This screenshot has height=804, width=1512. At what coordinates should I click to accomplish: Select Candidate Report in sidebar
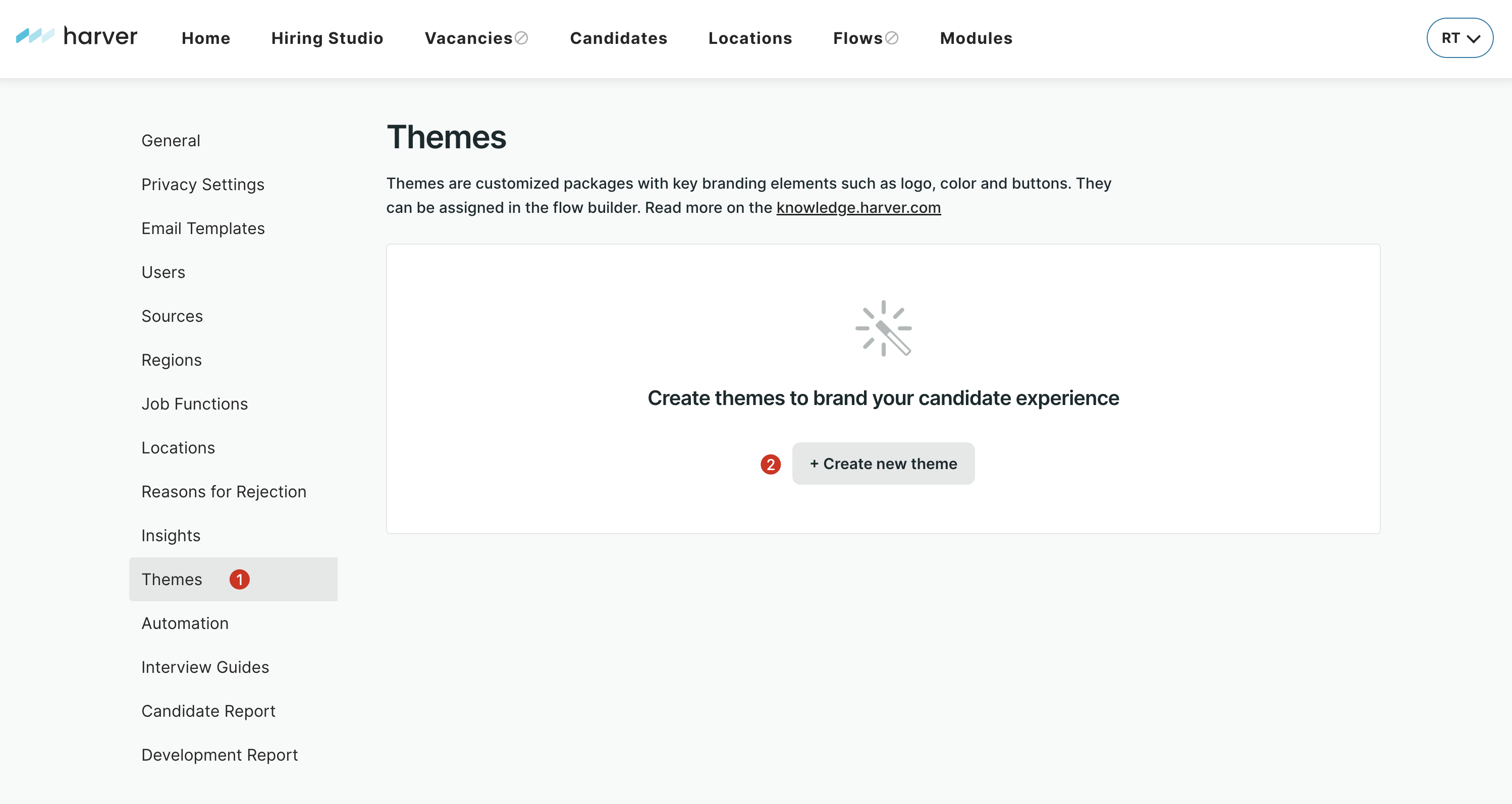[x=208, y=711]
